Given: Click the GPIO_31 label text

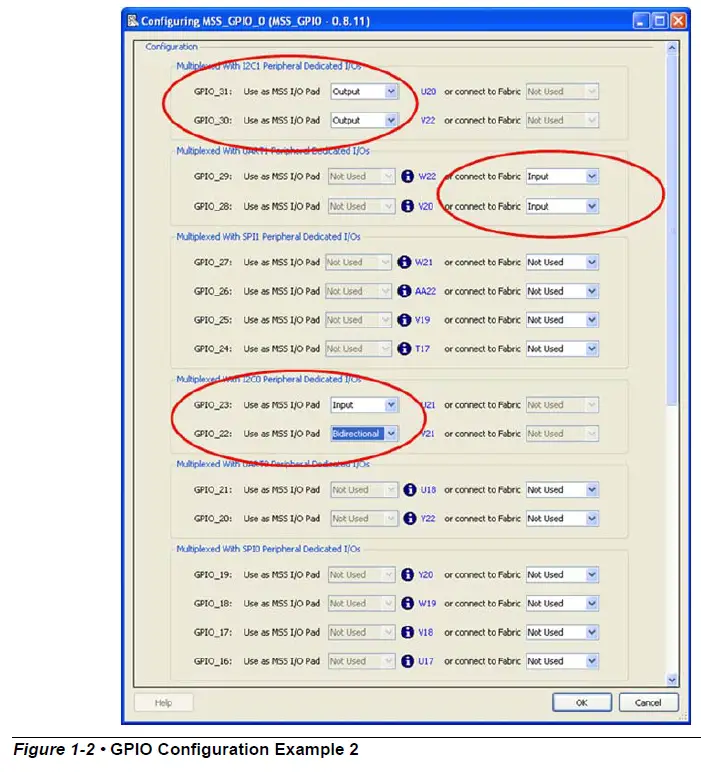Looking at the screenshot, I should (x=213, y=92).
